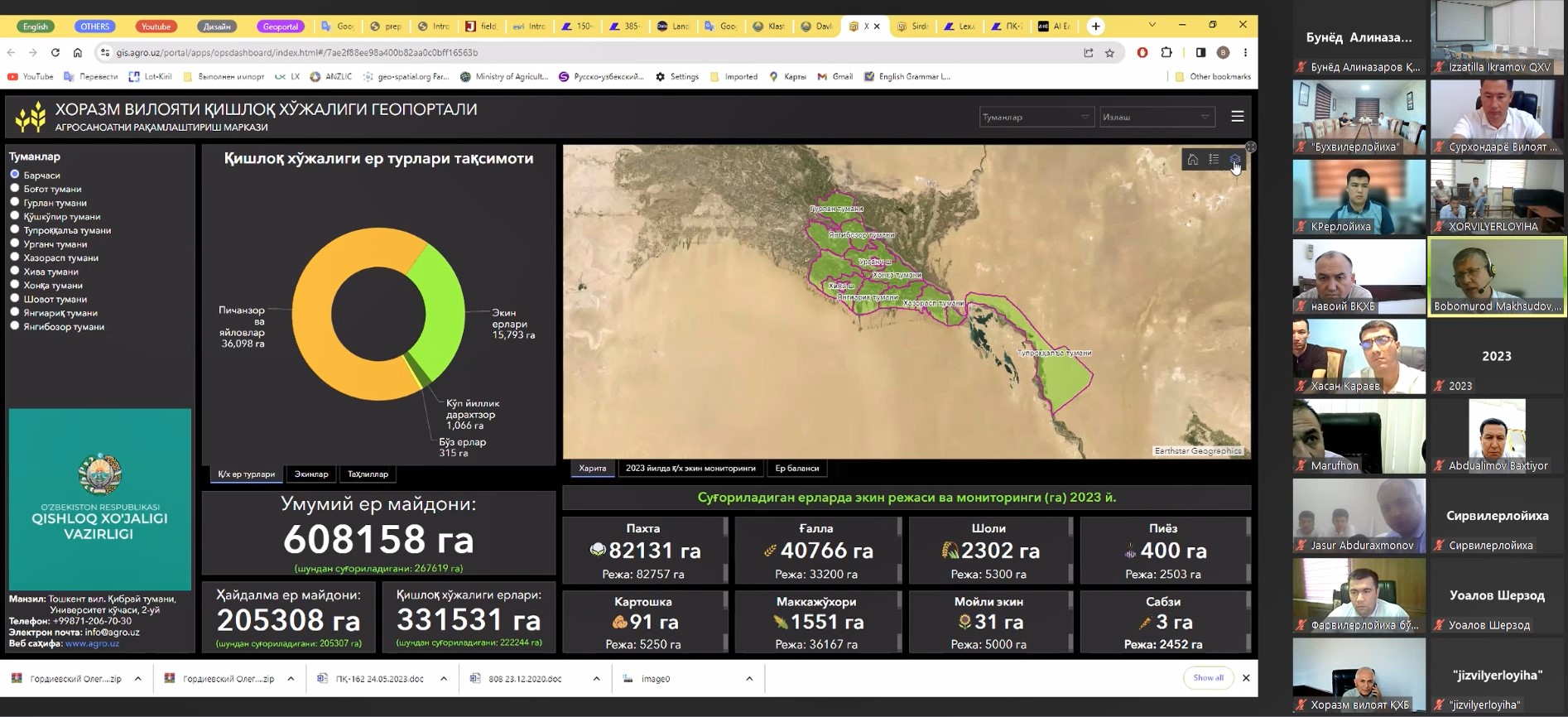Expand options for ПК-162 24.05.2023.doc download
Image resolution: width=1568 pixels, height=717 pixels.
[x=444, y=679]
